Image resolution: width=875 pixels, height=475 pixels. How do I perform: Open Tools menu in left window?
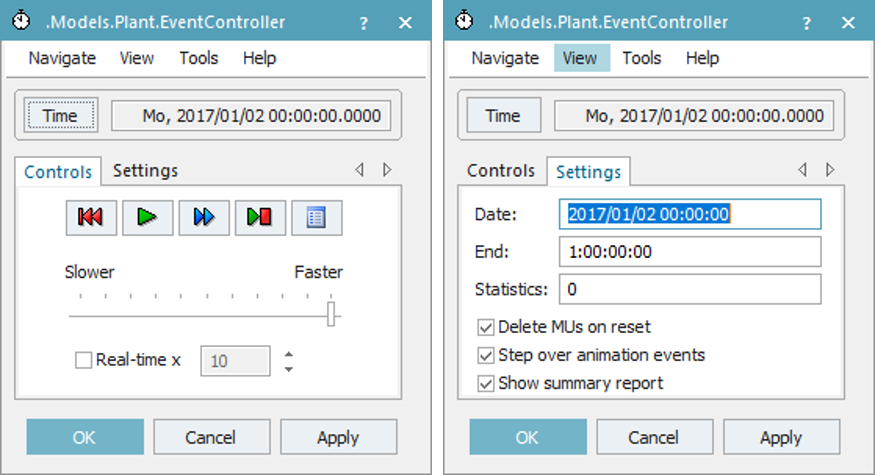click(199, 58)
